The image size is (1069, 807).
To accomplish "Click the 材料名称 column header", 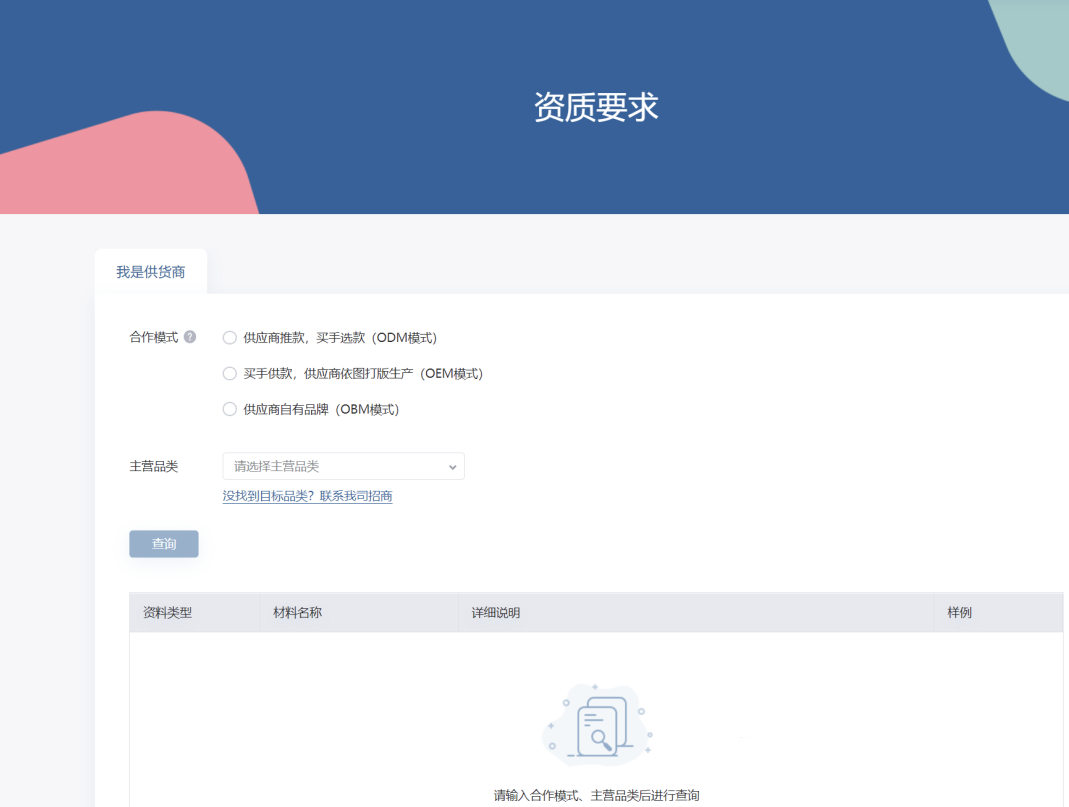I will [x=298, y=612].
